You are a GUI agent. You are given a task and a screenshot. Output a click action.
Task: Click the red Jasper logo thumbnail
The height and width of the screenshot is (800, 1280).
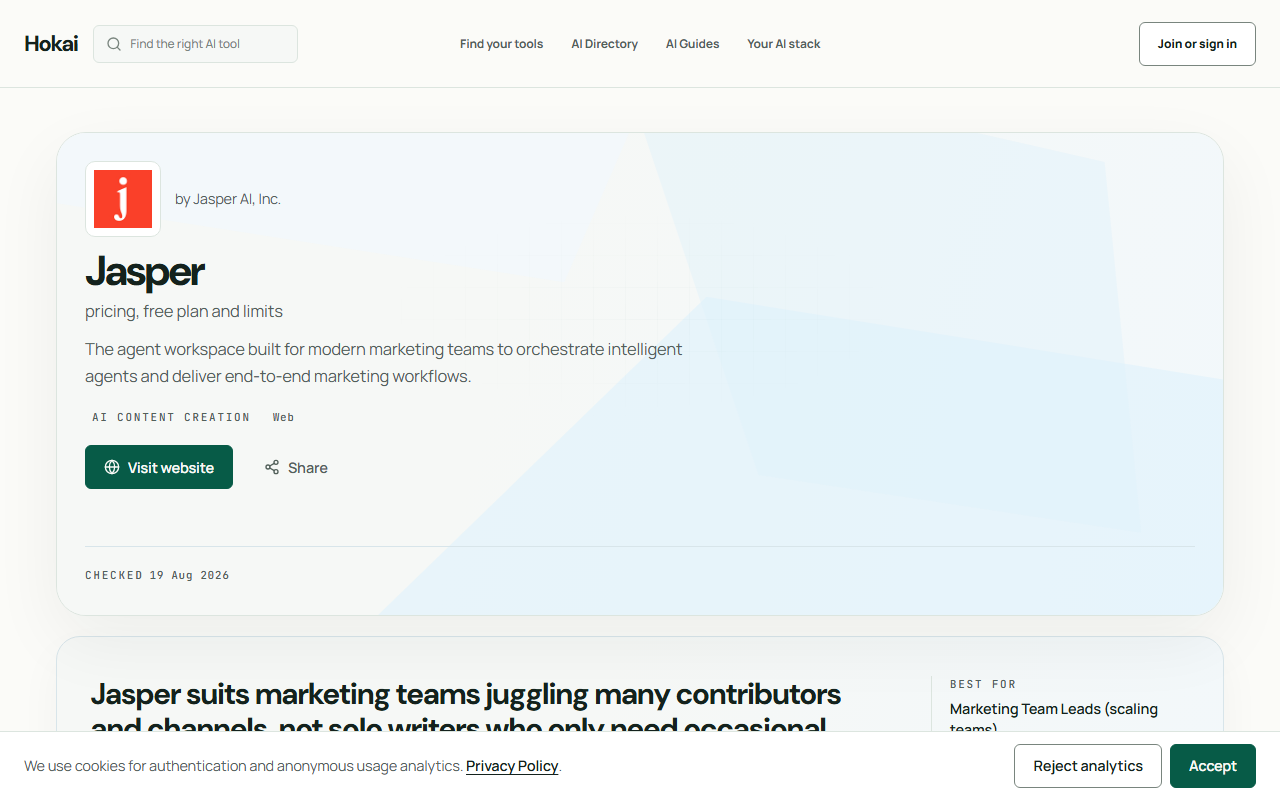(123, 199)
